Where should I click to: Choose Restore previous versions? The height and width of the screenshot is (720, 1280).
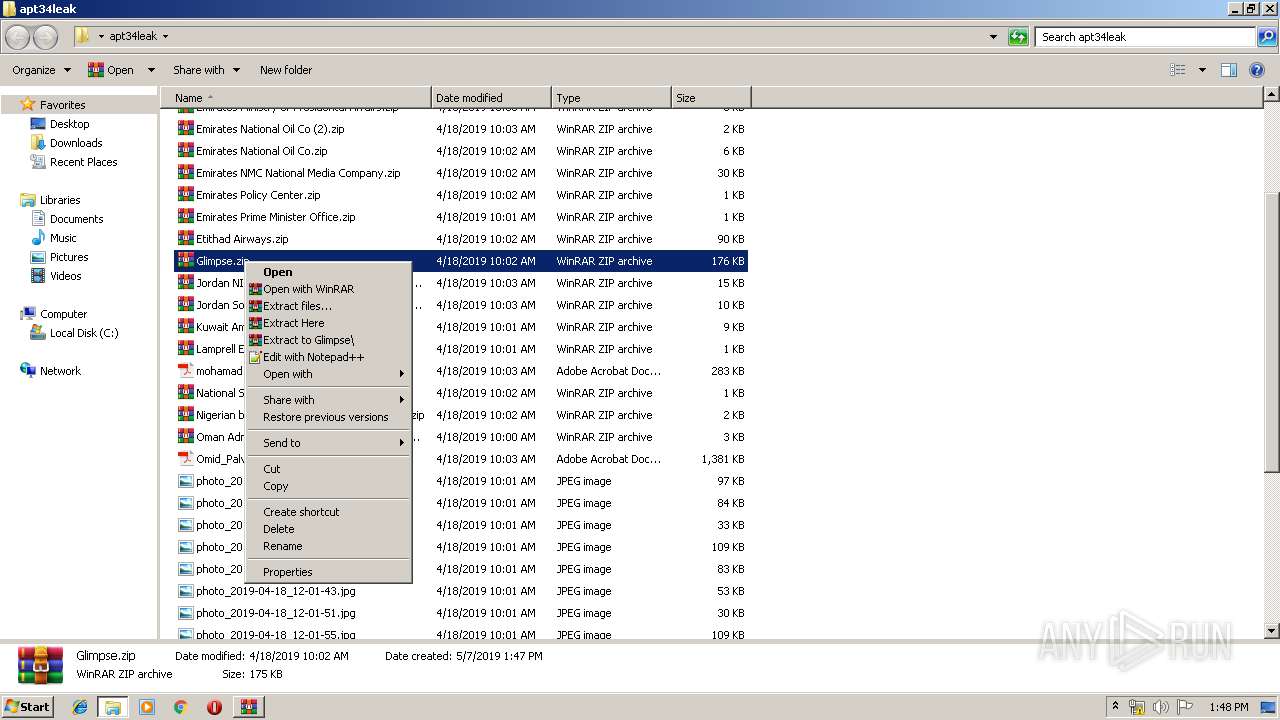pos(329,417)
